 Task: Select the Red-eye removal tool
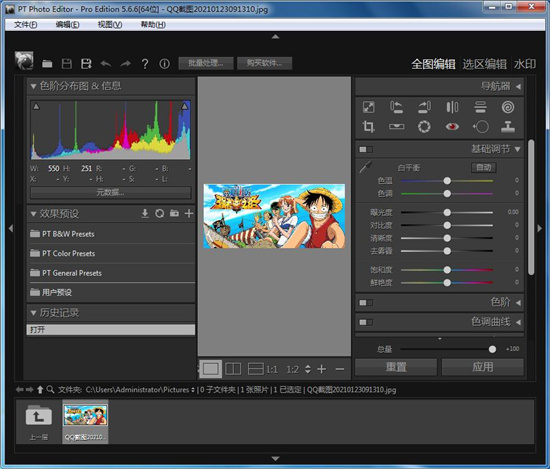[x=452, y=126]
